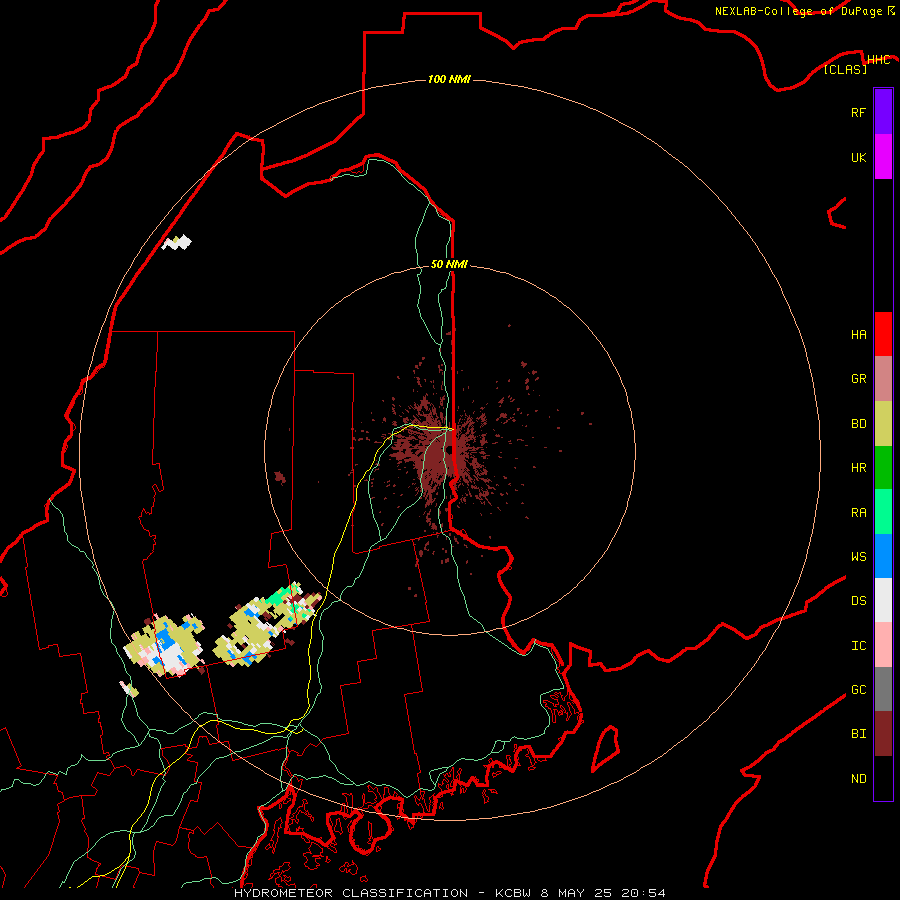Click the 'GC' legend label

(x=858, y=689)
